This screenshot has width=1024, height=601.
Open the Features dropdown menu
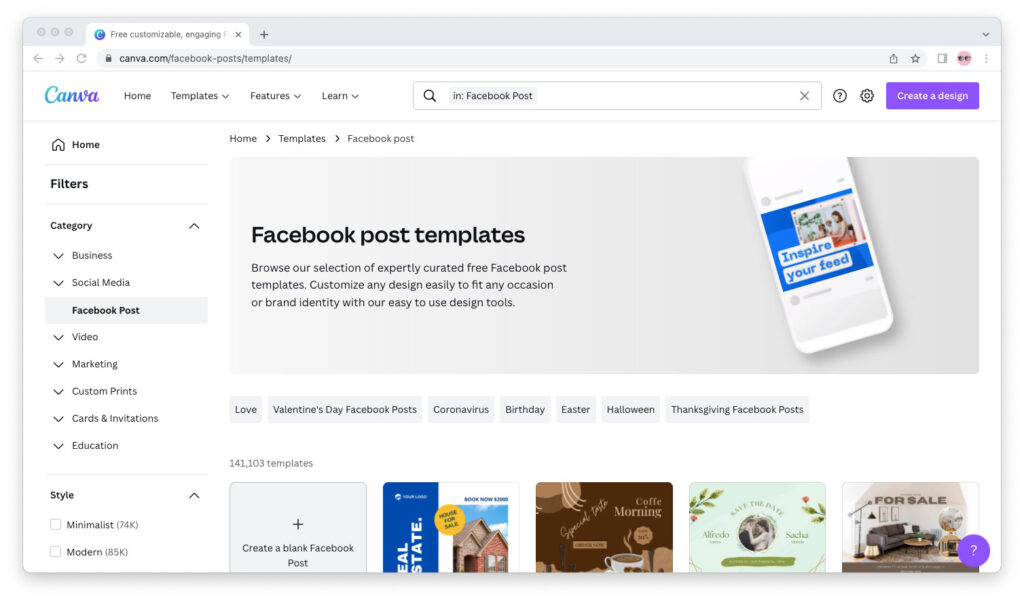coord(275,95)
